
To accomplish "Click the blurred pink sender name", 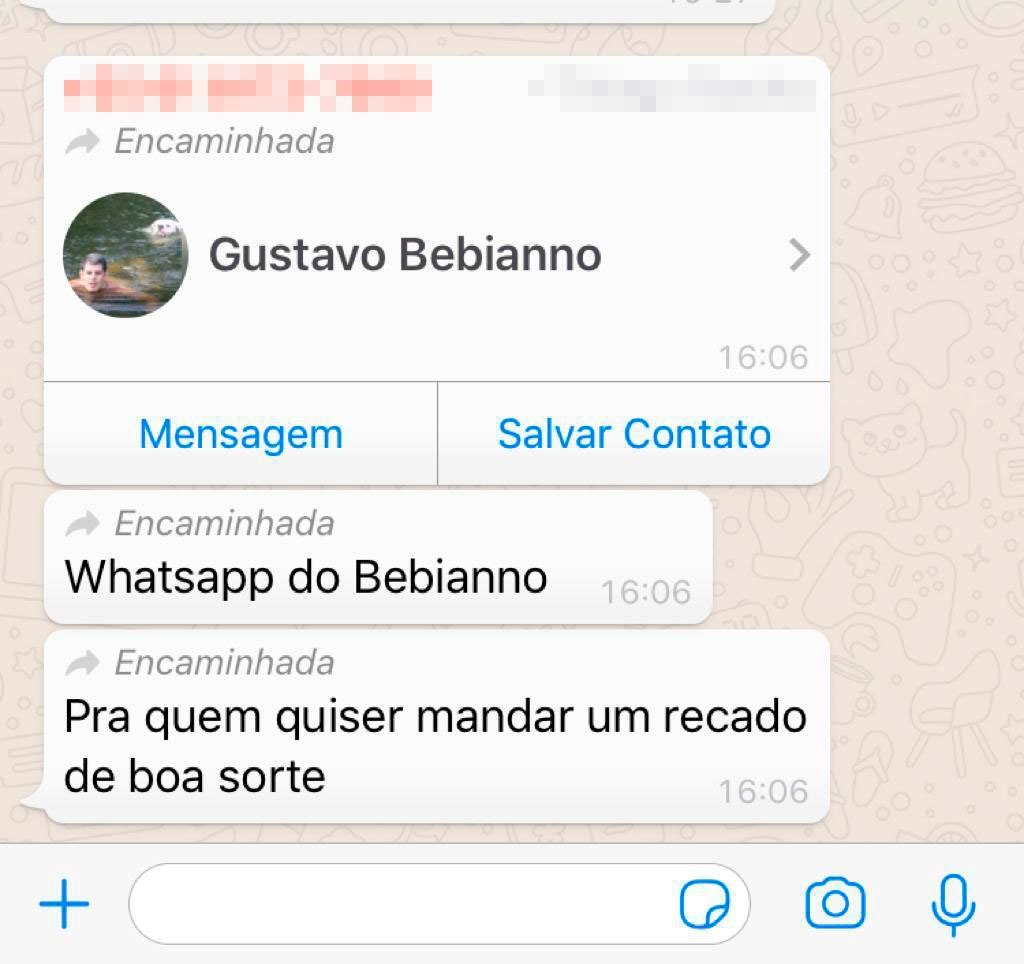I will click(x=248, y=88).
